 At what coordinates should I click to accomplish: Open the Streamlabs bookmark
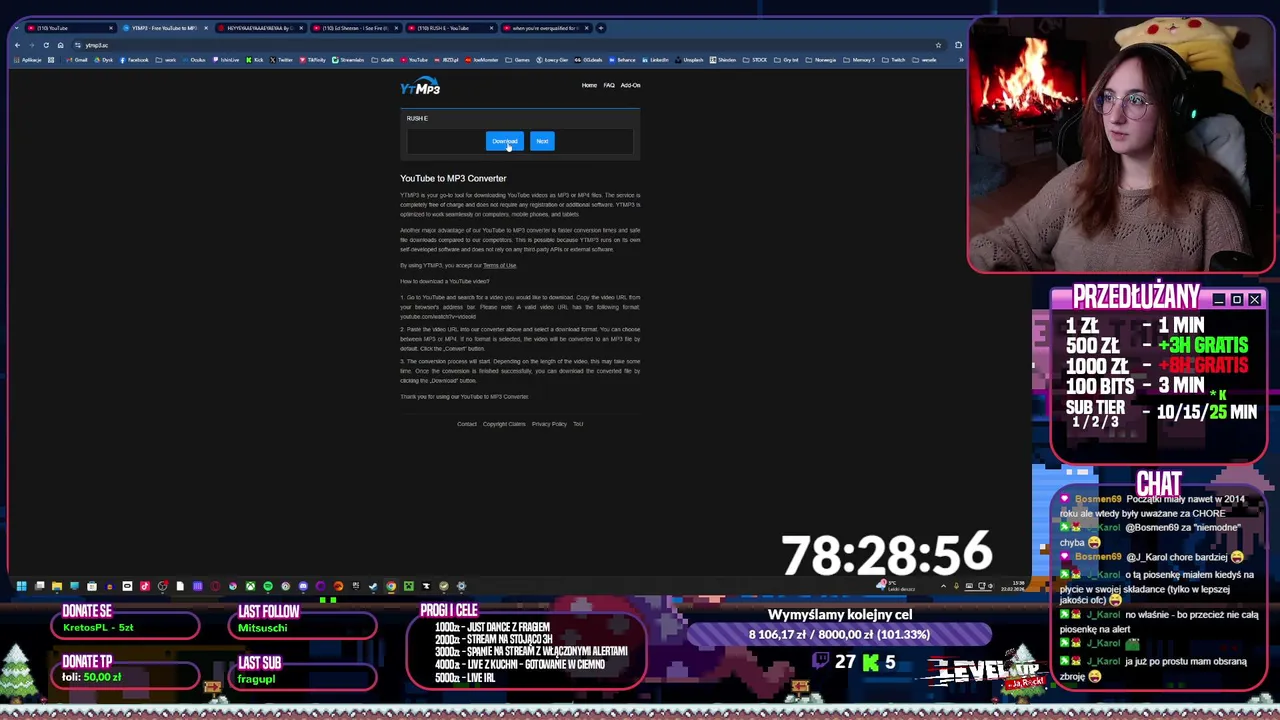(348, 60)
